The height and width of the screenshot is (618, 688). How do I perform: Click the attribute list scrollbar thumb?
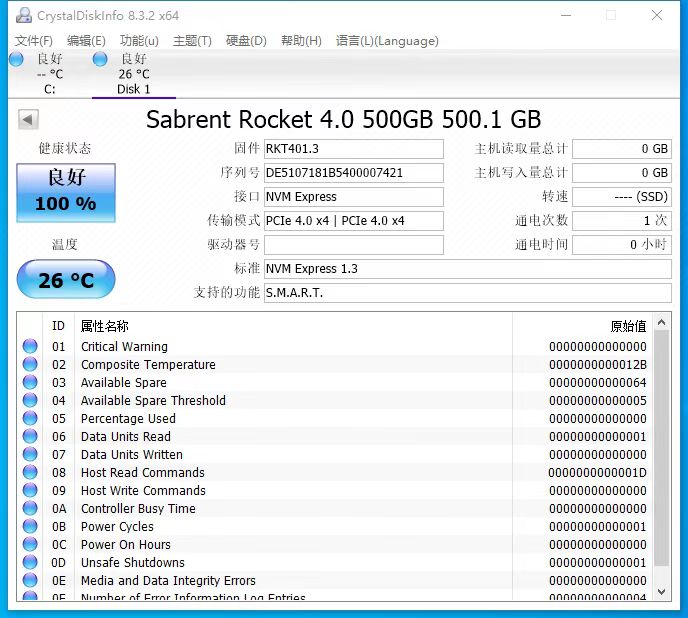(x=662, y=448)
